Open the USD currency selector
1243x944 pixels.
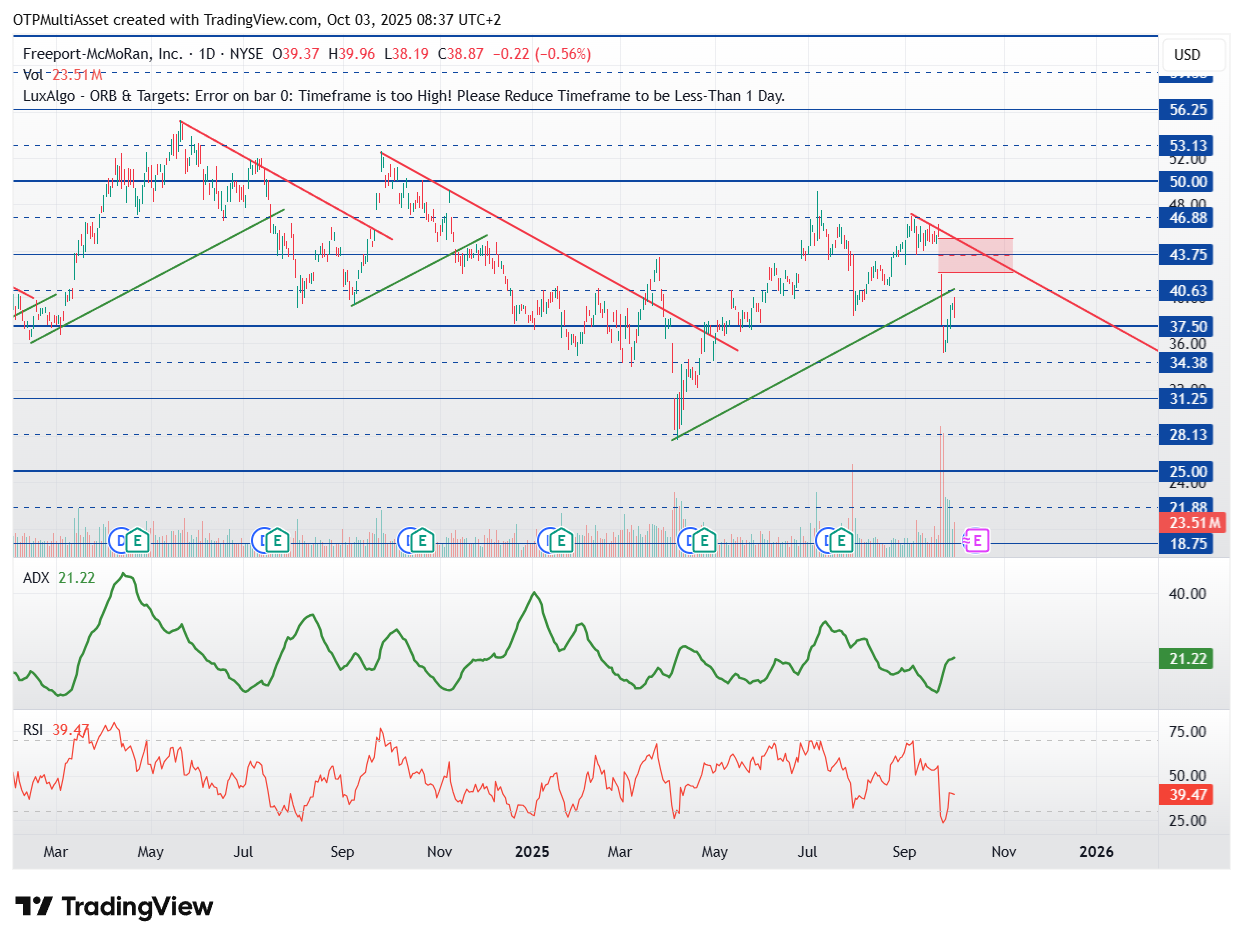tap(1187, 55)
